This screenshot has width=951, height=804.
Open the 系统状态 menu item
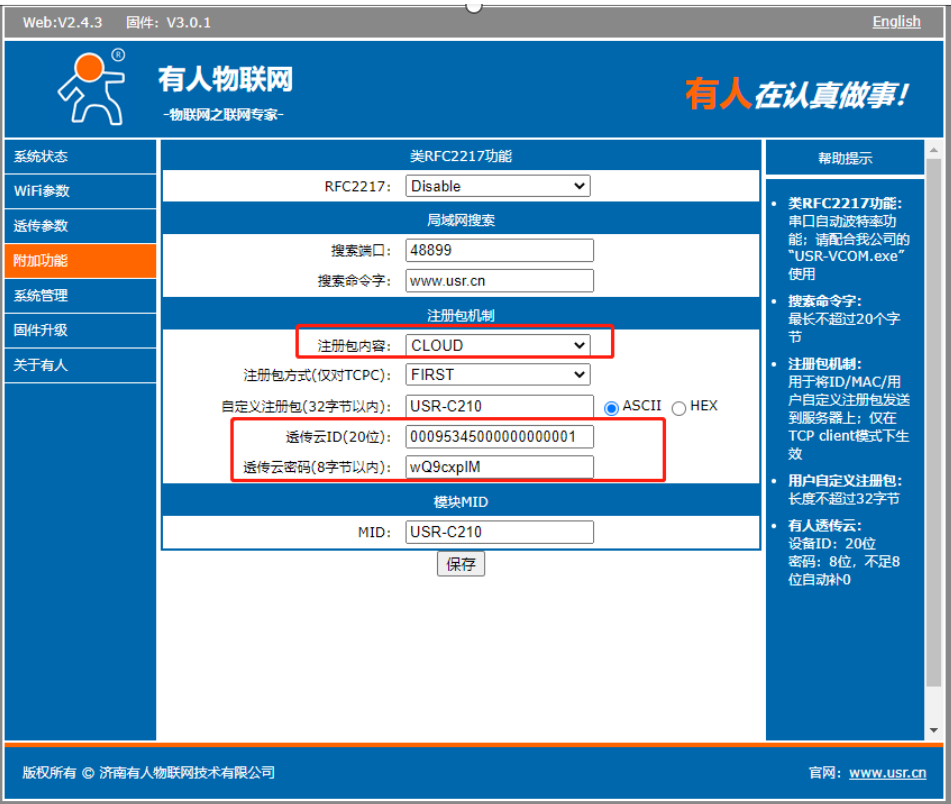(80, 157)
